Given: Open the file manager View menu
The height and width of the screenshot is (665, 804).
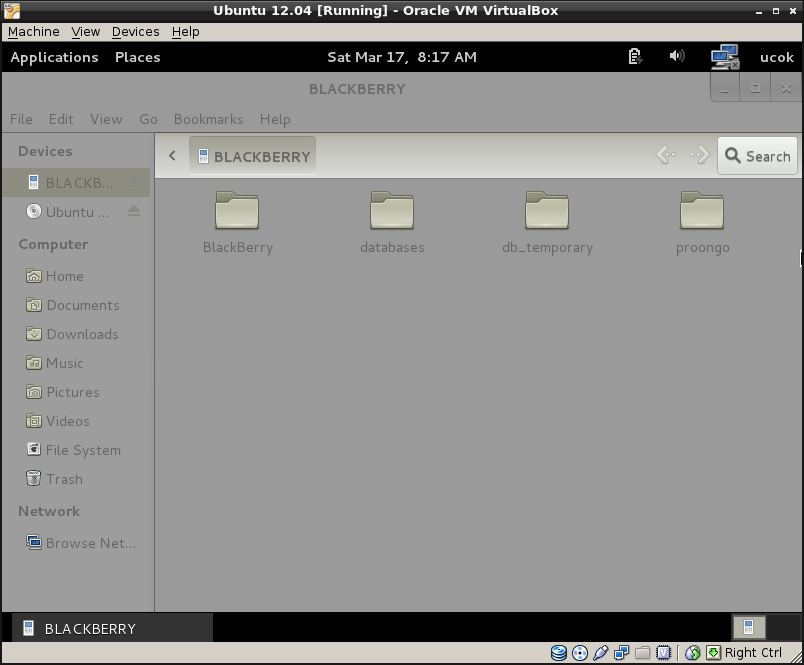Looking at the screenshot, I should tap(106, 119).
